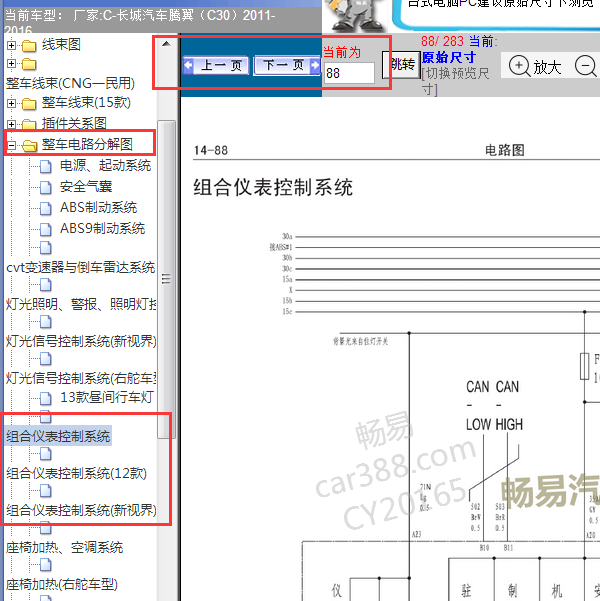Go to previous page with 上一页
The width and height of the screenshot is (600, 601).
(x=216, y=65)
